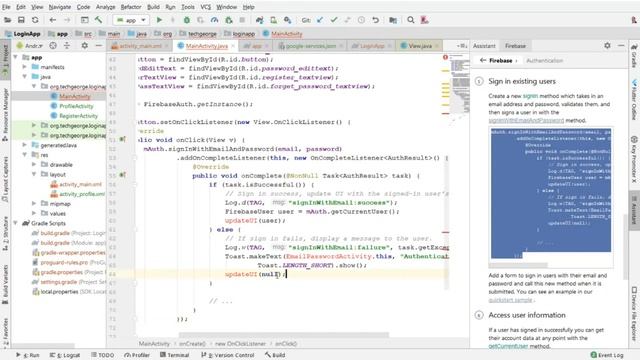Click the Save All toolbar icon
The width and height of the screenshot is (640, 360).
(x=21, y=20)
